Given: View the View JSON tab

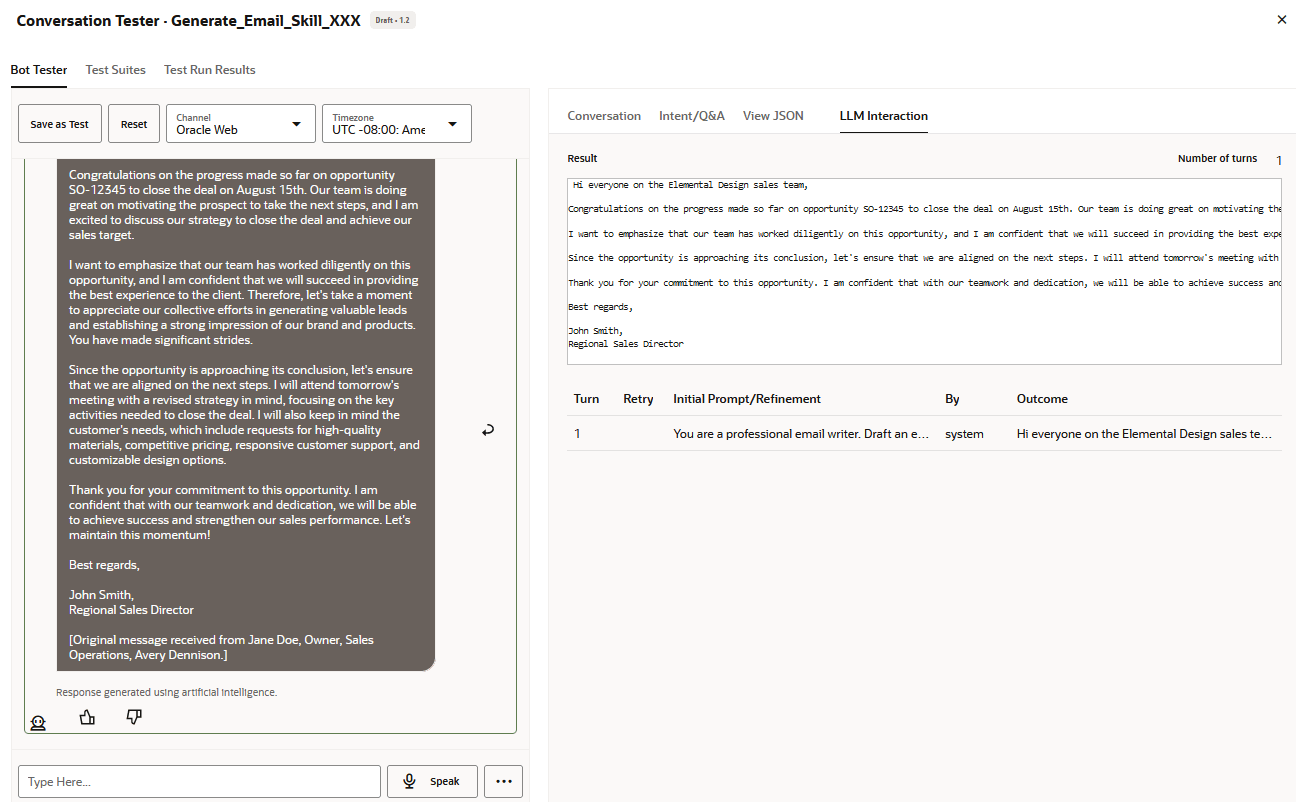Looking at the screenshot, I should click(773, 116).
